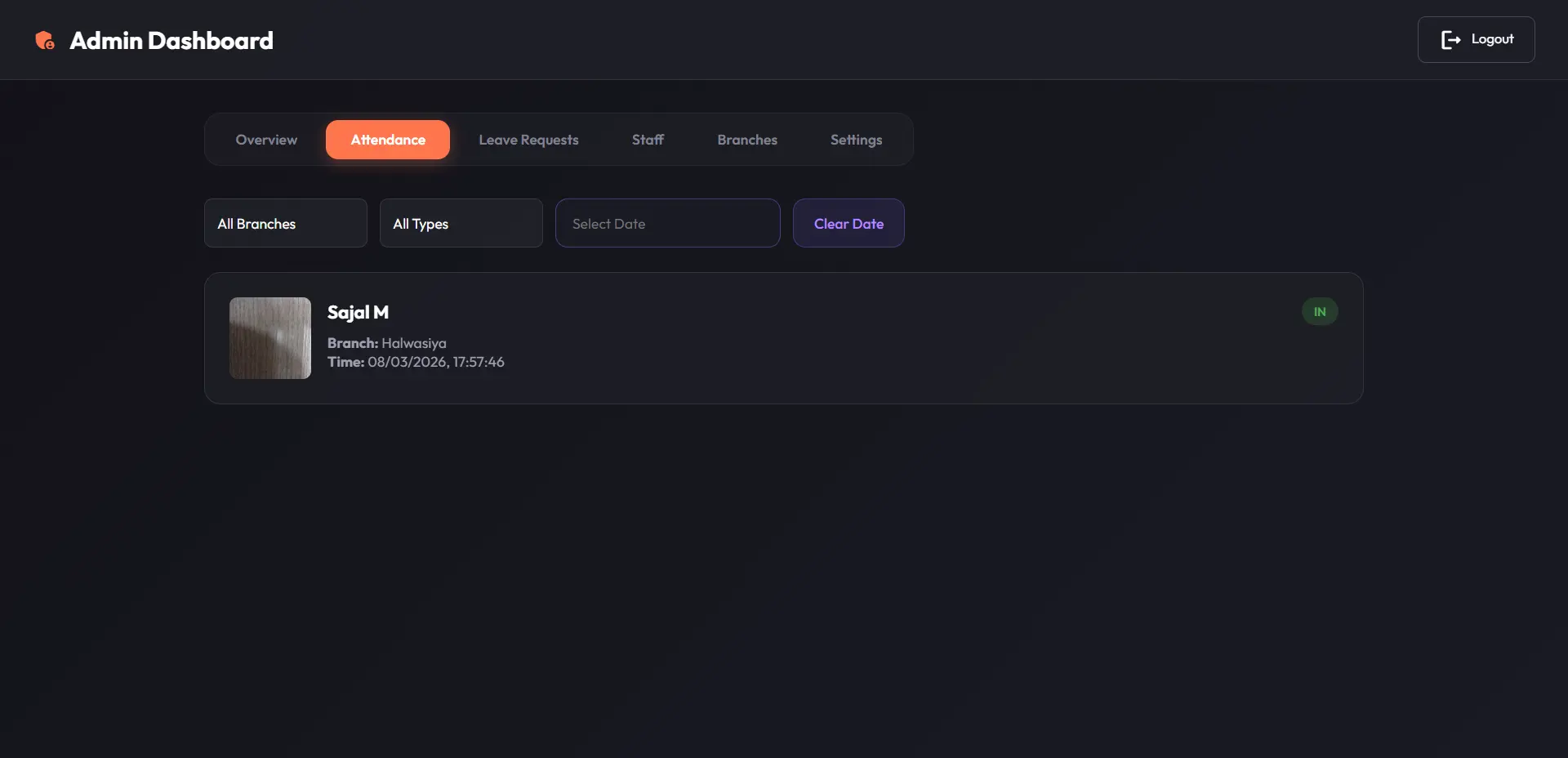
Task: Switch to the Overview tab
Action: click(266, 140)
